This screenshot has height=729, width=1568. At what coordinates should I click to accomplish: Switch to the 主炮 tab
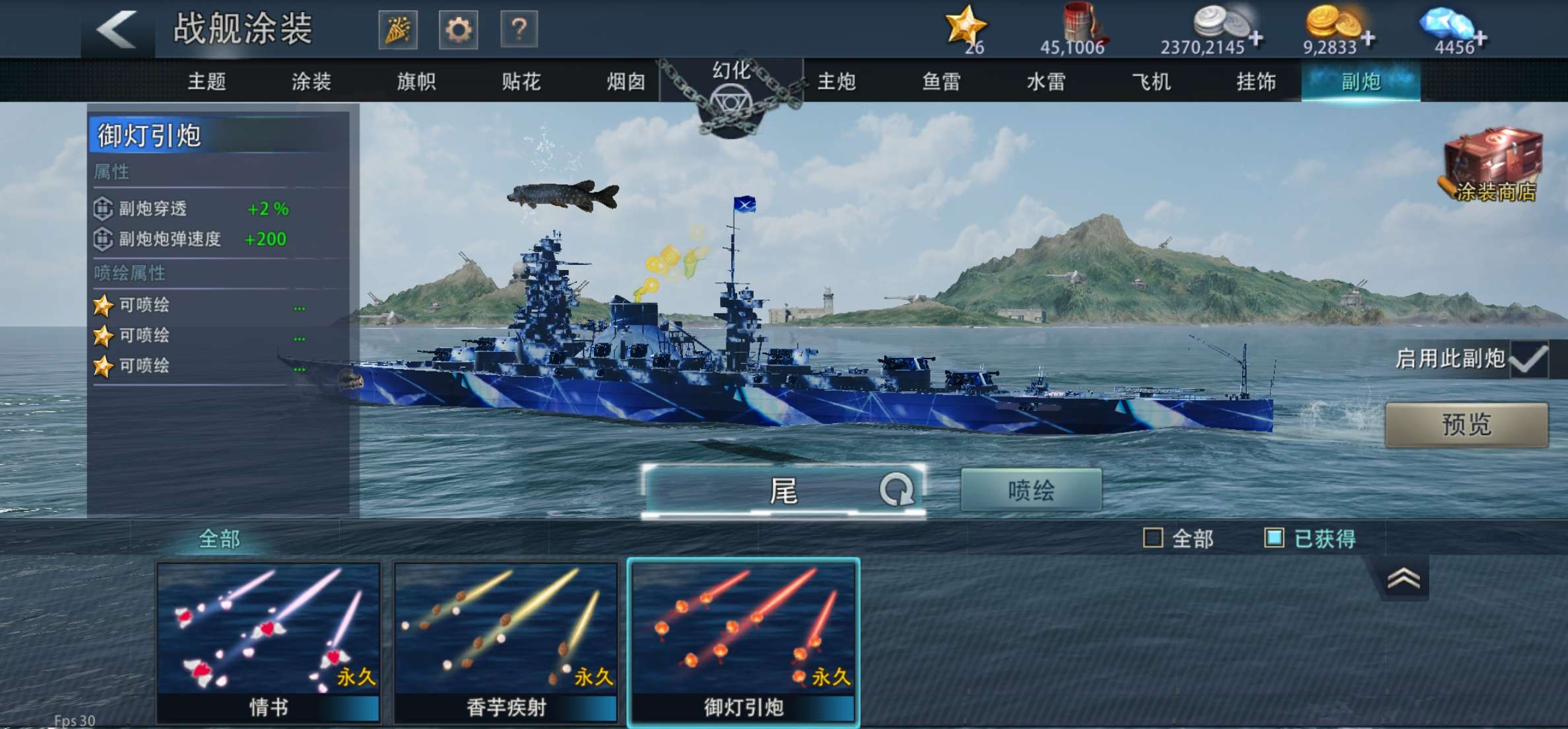[x=836, y=82]
